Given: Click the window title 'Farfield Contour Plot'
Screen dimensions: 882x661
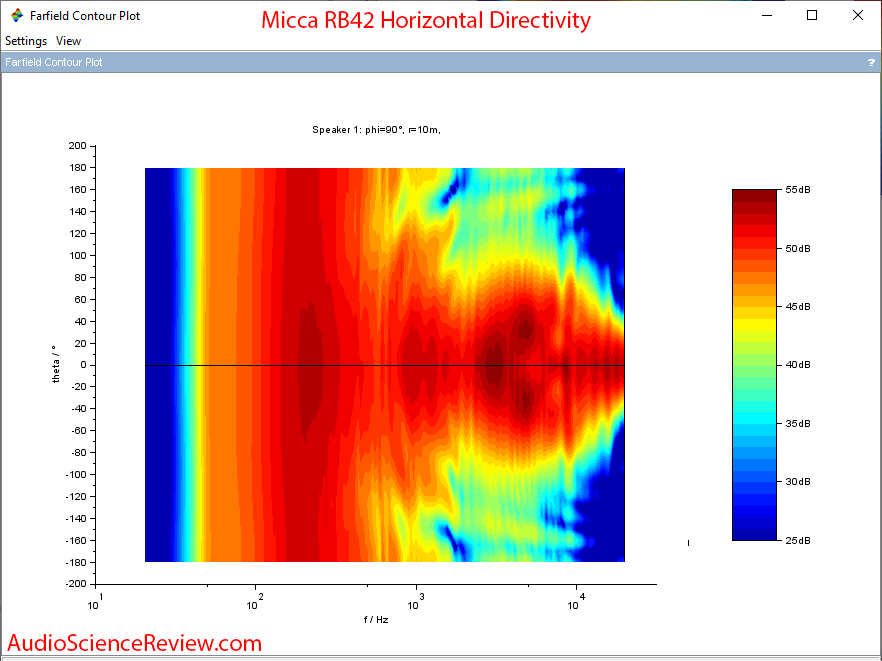Looking at the screenshot, I should pyautogui.click(x=85, y=16).
